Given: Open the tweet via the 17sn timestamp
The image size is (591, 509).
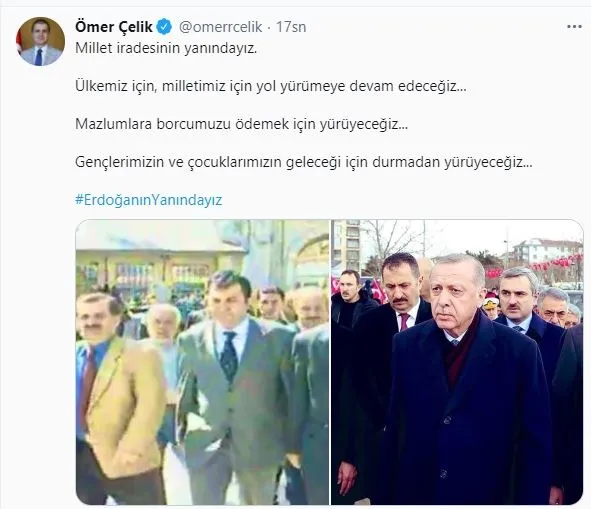Looking at the screenshot, I should pos(291,27).
